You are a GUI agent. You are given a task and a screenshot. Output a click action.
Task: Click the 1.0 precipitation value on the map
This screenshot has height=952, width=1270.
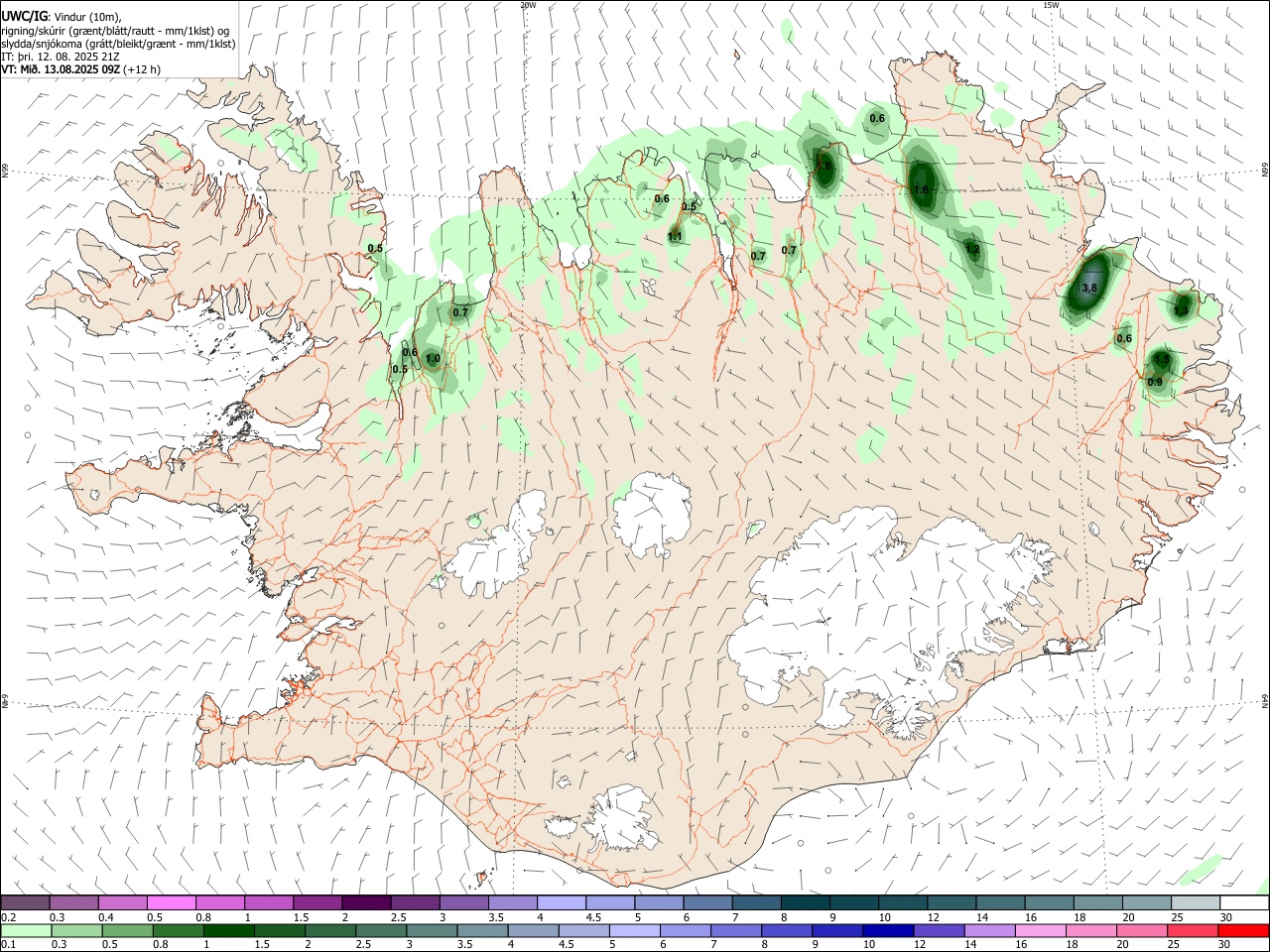(x=433, y=359)
